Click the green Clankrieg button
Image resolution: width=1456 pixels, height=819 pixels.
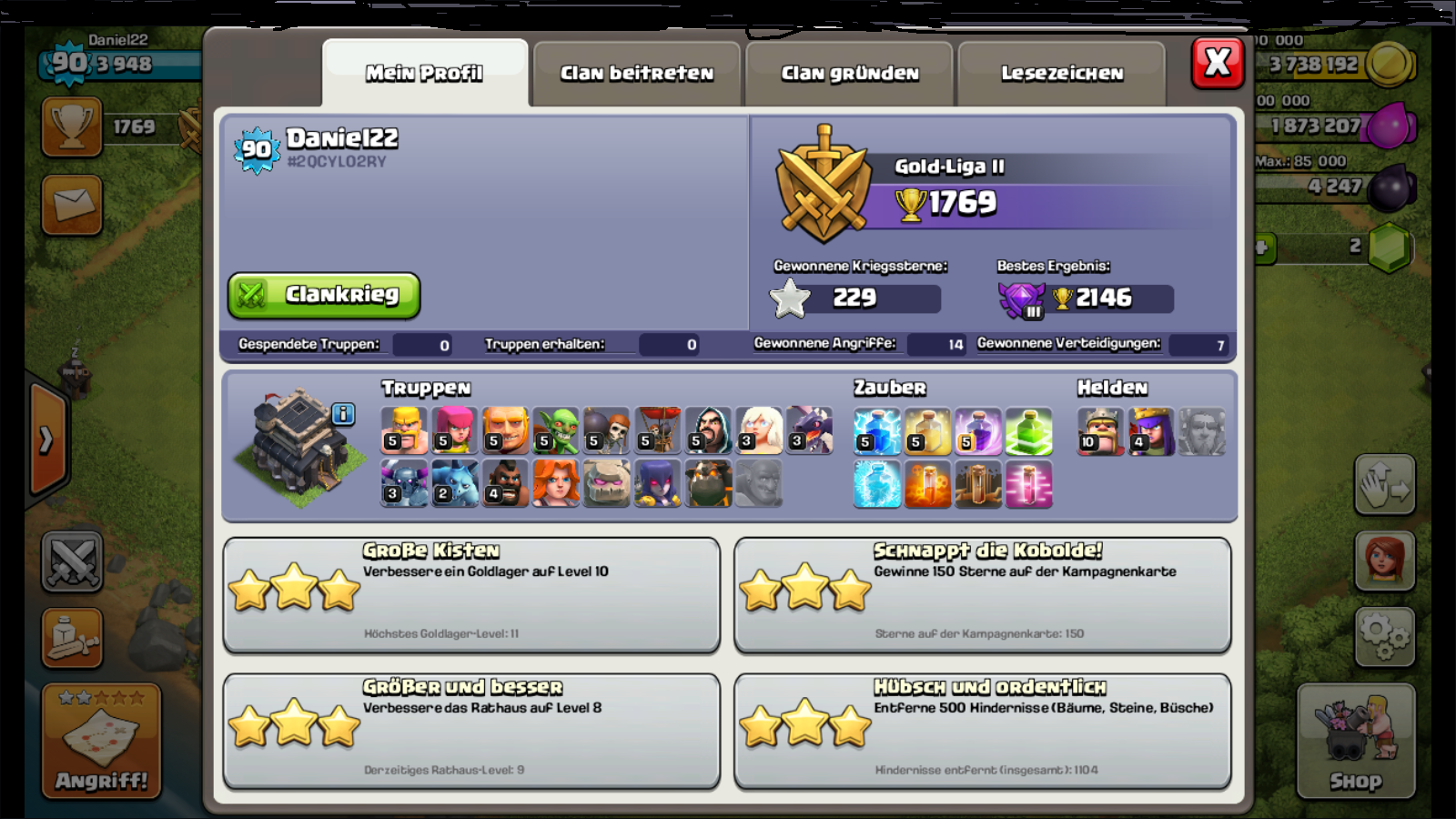pos(324,295)
